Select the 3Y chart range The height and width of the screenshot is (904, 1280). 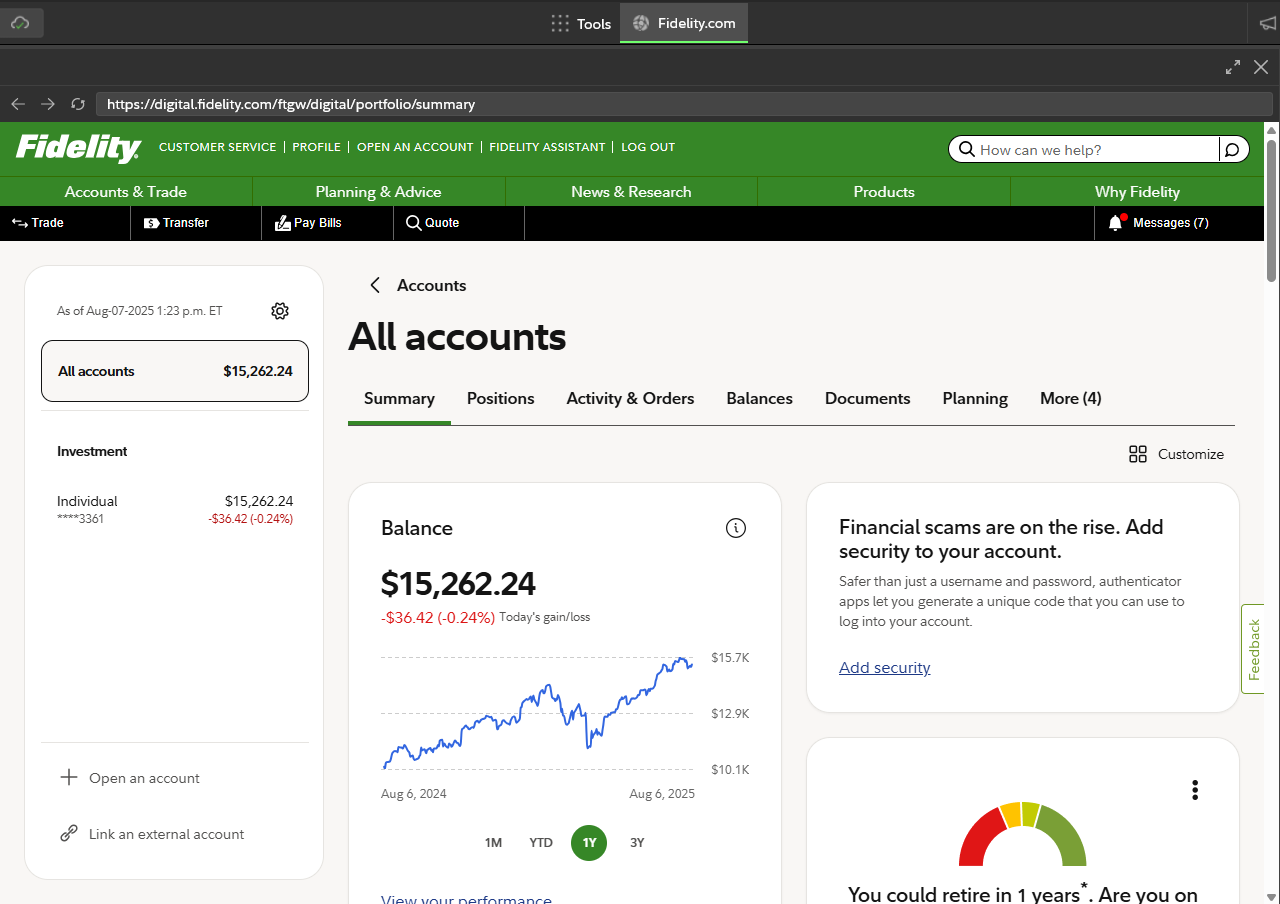click(637, 842)
